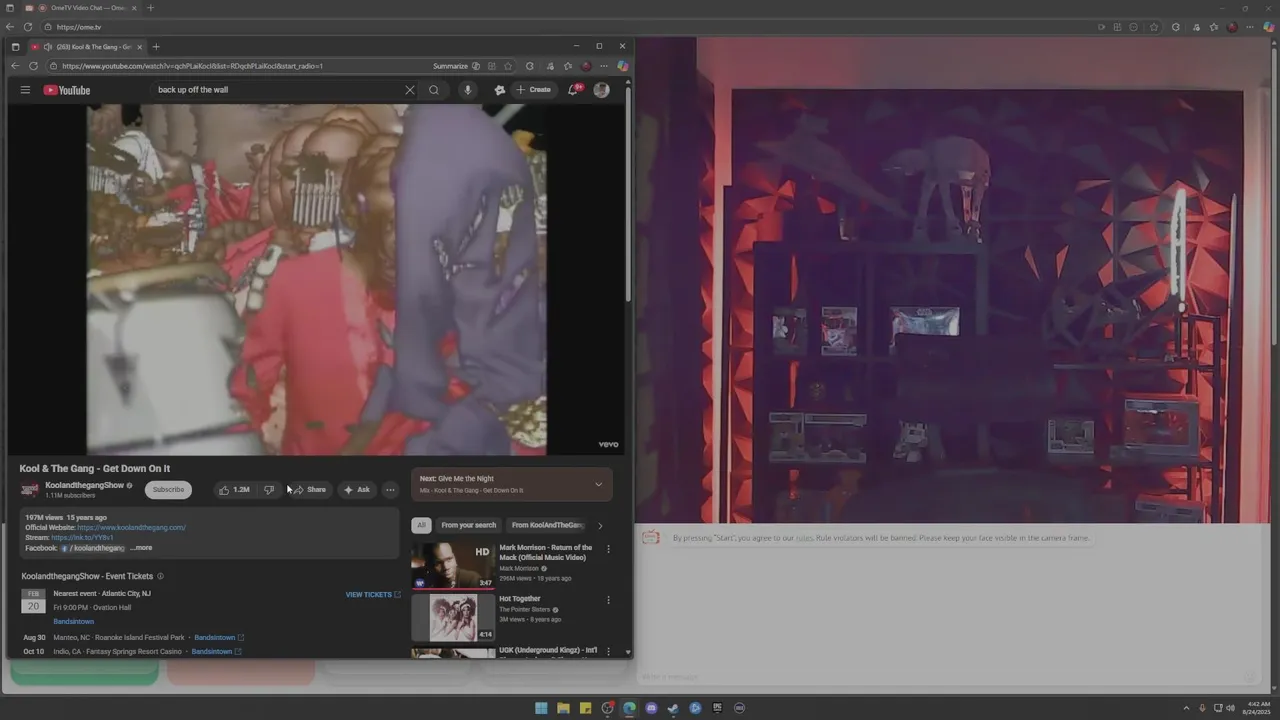
Task: Open browser settings ellipsis in YouTube window
Action: click(604, 66)
